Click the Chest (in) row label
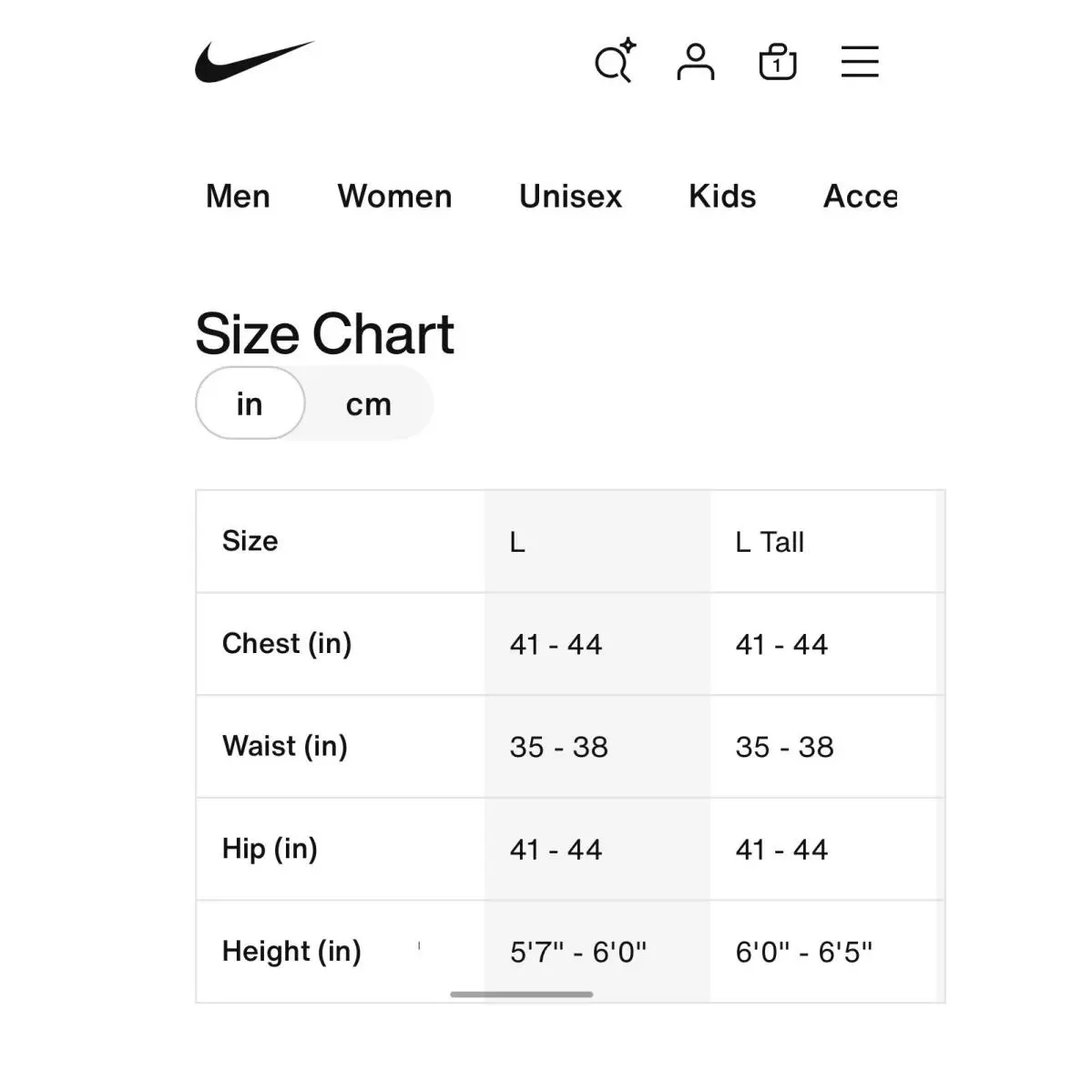Viewport: 1092px width, 1092px height. (287, 644)
